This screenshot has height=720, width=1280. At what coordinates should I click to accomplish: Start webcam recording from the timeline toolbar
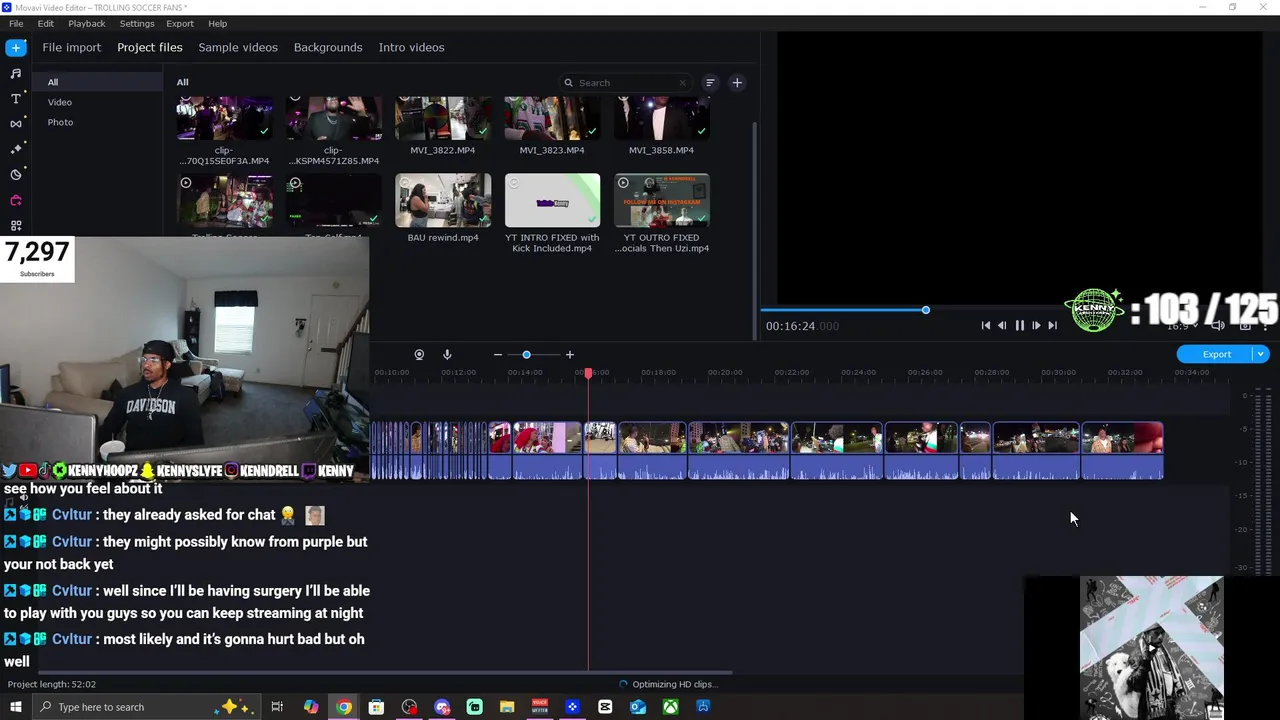click(419, 355)
